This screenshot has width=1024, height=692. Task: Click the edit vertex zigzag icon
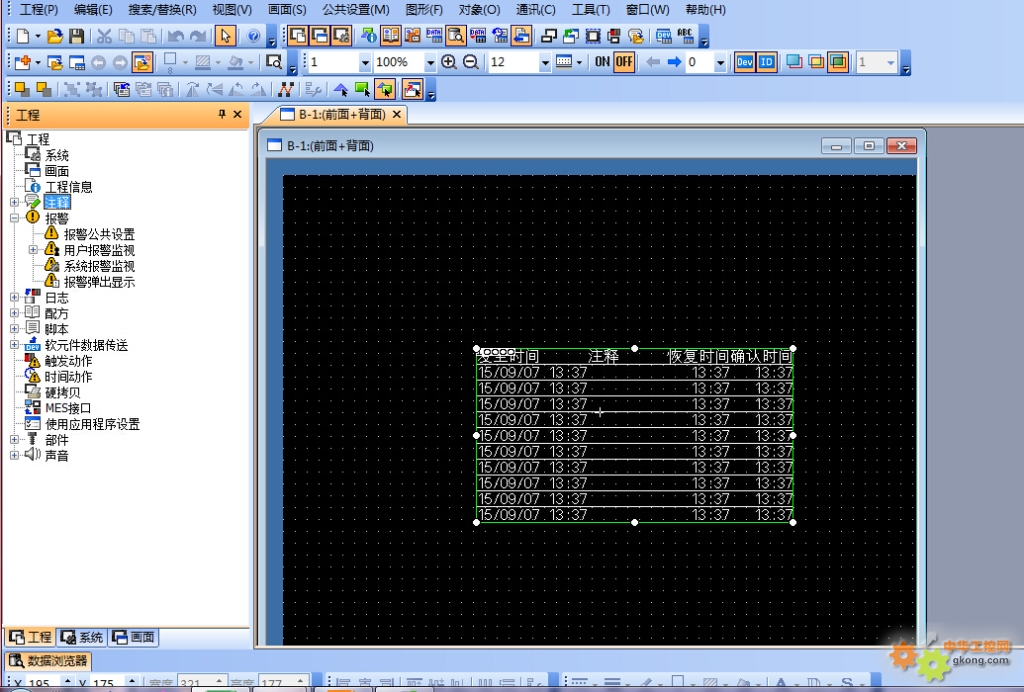tap(285, 89)
